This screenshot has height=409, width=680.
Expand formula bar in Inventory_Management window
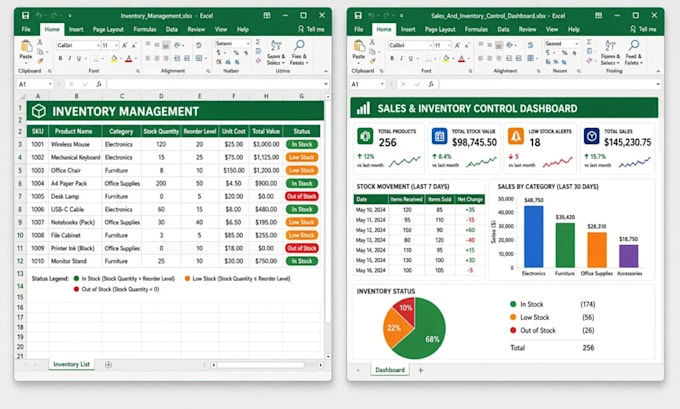[326, 84]
